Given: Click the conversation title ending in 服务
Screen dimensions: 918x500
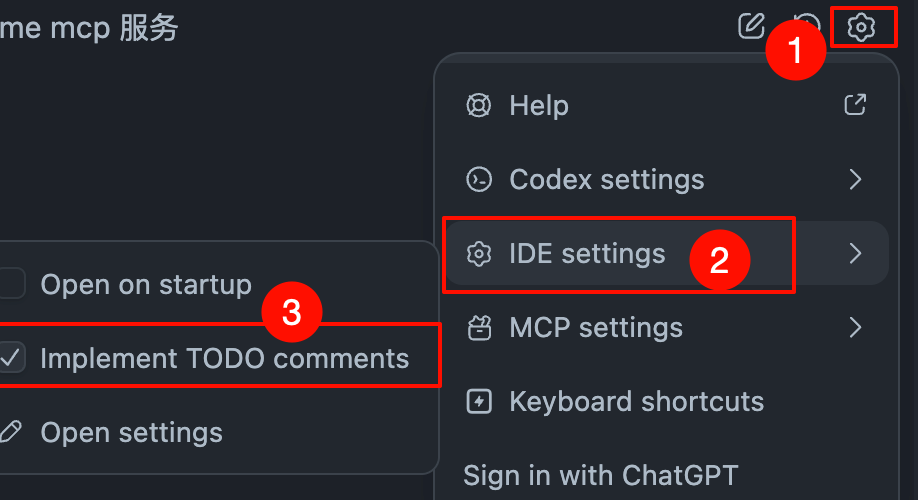Looking at the screenshot, I should (90, 28).
